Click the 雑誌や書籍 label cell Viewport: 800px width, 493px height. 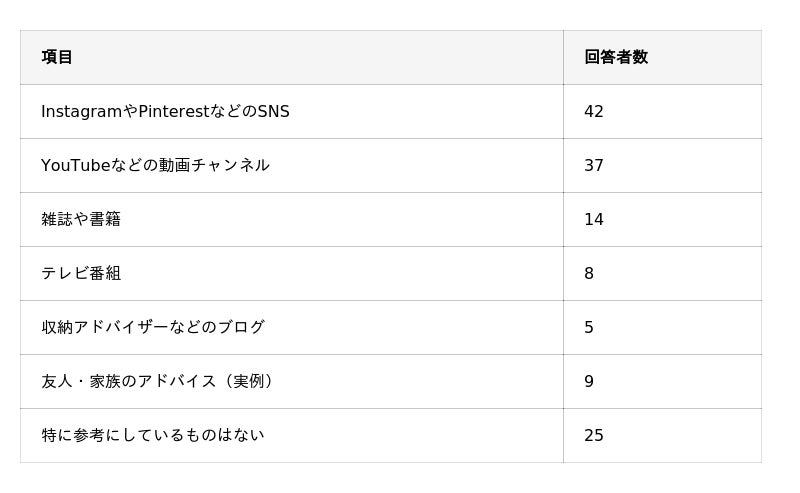[81, 219]
